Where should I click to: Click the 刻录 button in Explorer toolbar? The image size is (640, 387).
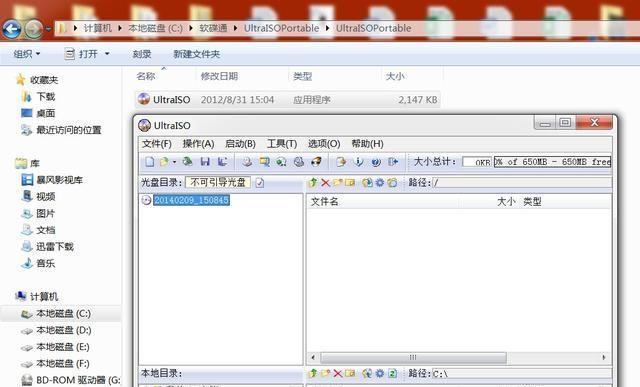pos(142,54)
